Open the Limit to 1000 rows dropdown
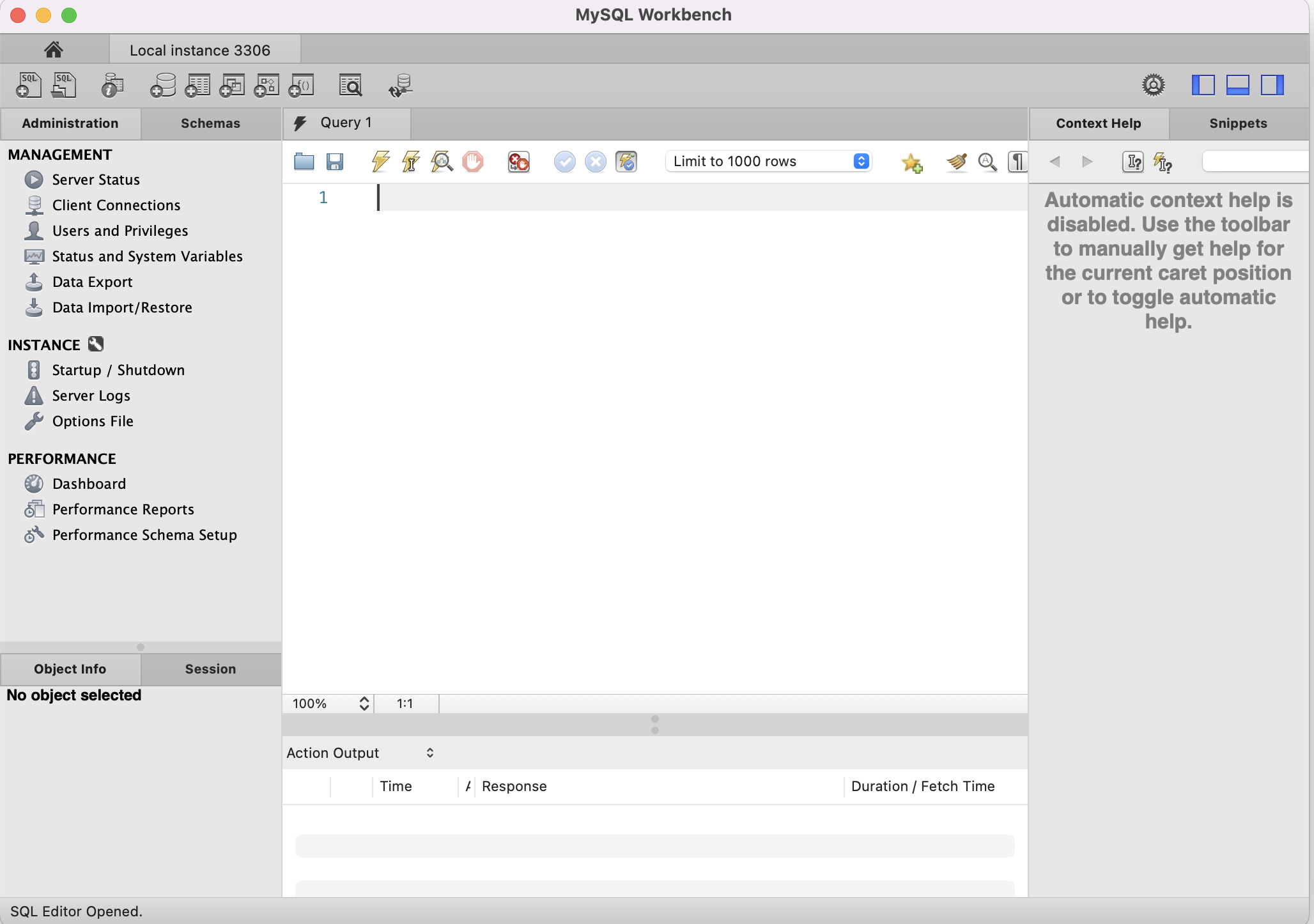 (769, 162)
